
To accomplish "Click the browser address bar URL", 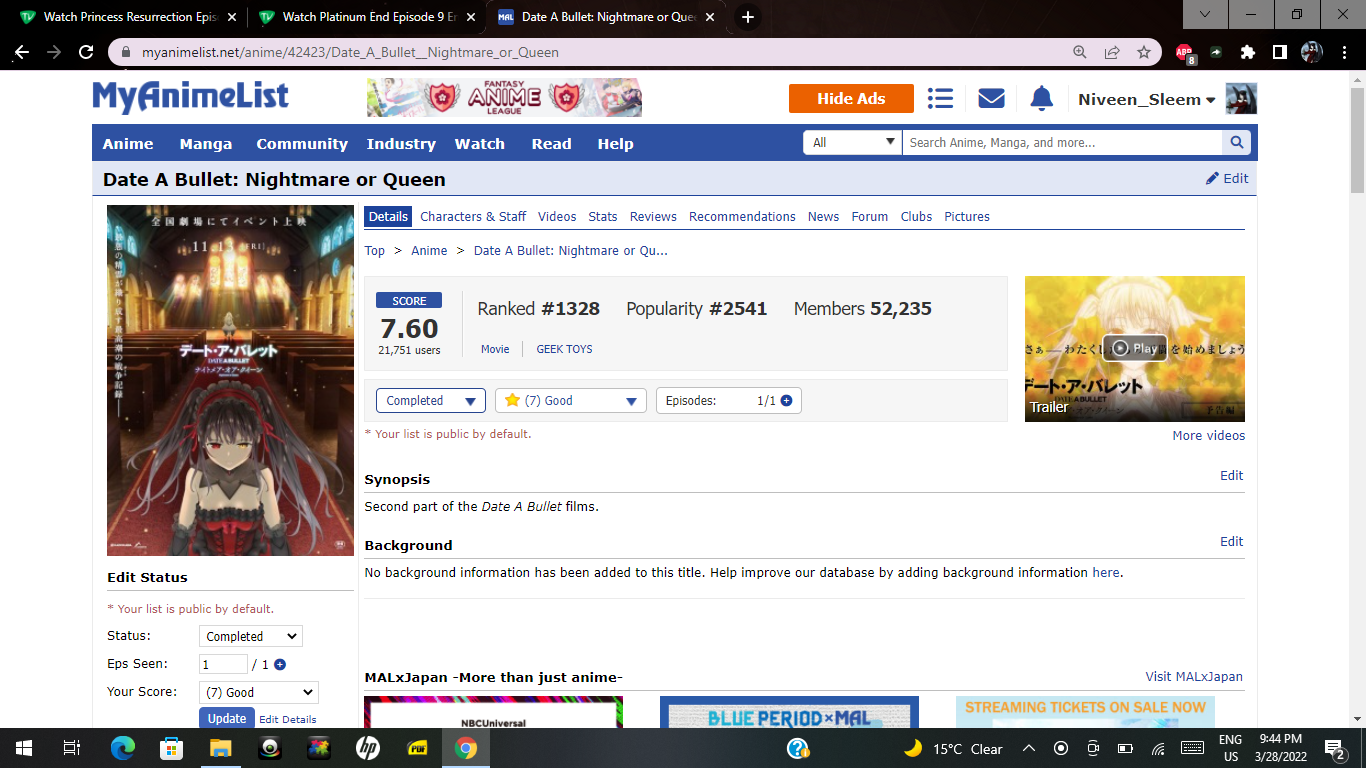I will pos(350,52).
